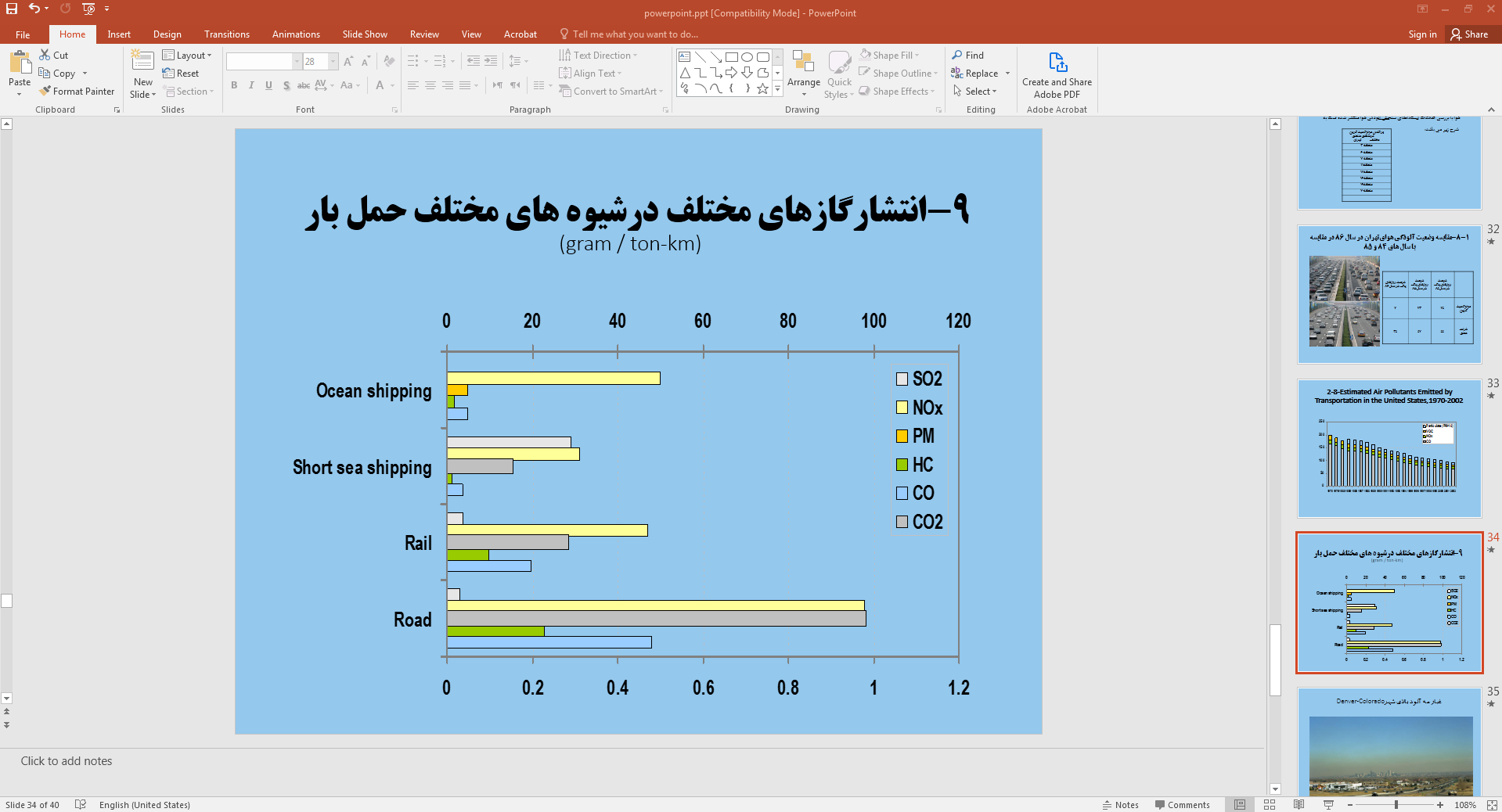Click Sign in link

click(1422, 34)
